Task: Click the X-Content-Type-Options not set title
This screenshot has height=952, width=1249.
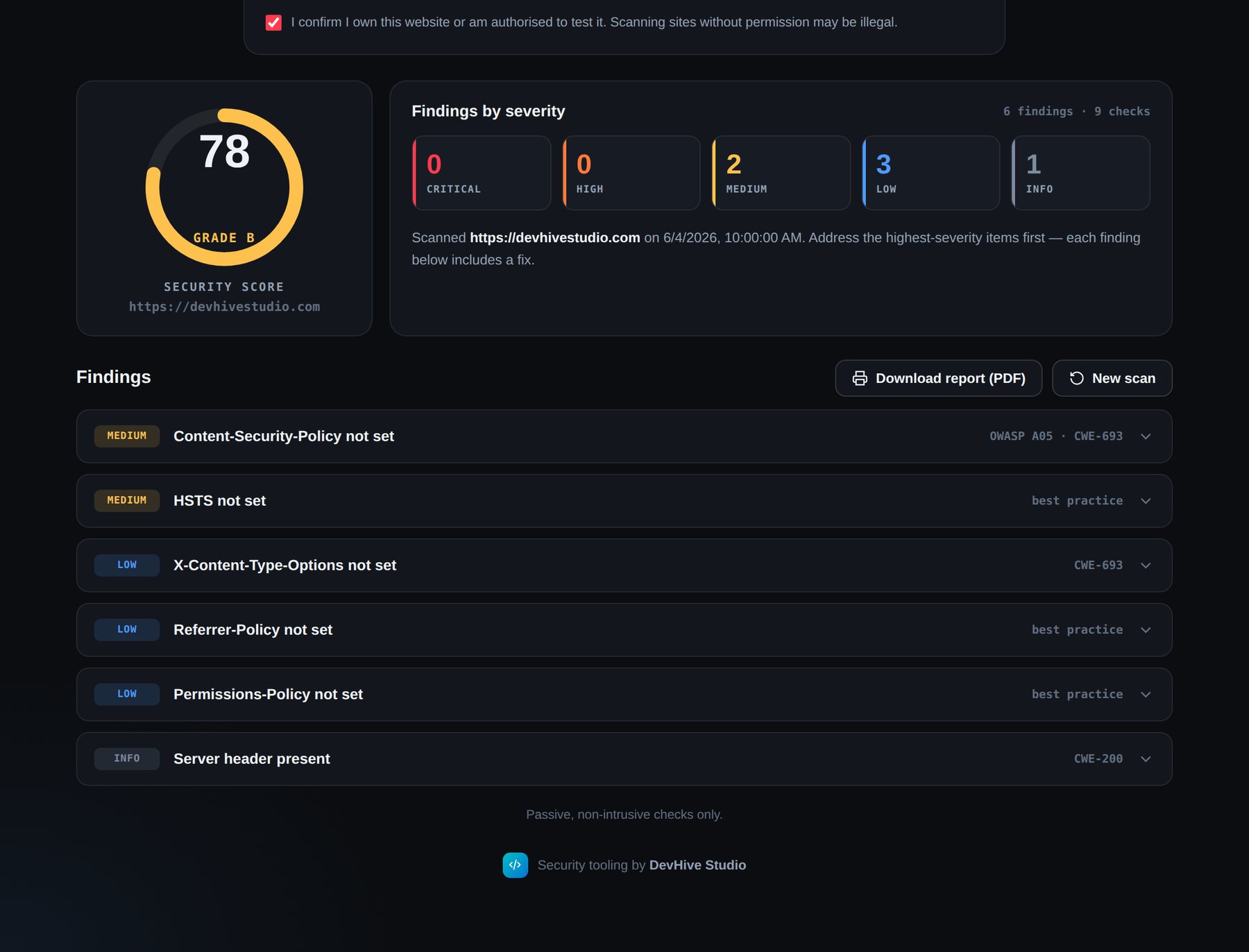Action: tap(284, 566)
